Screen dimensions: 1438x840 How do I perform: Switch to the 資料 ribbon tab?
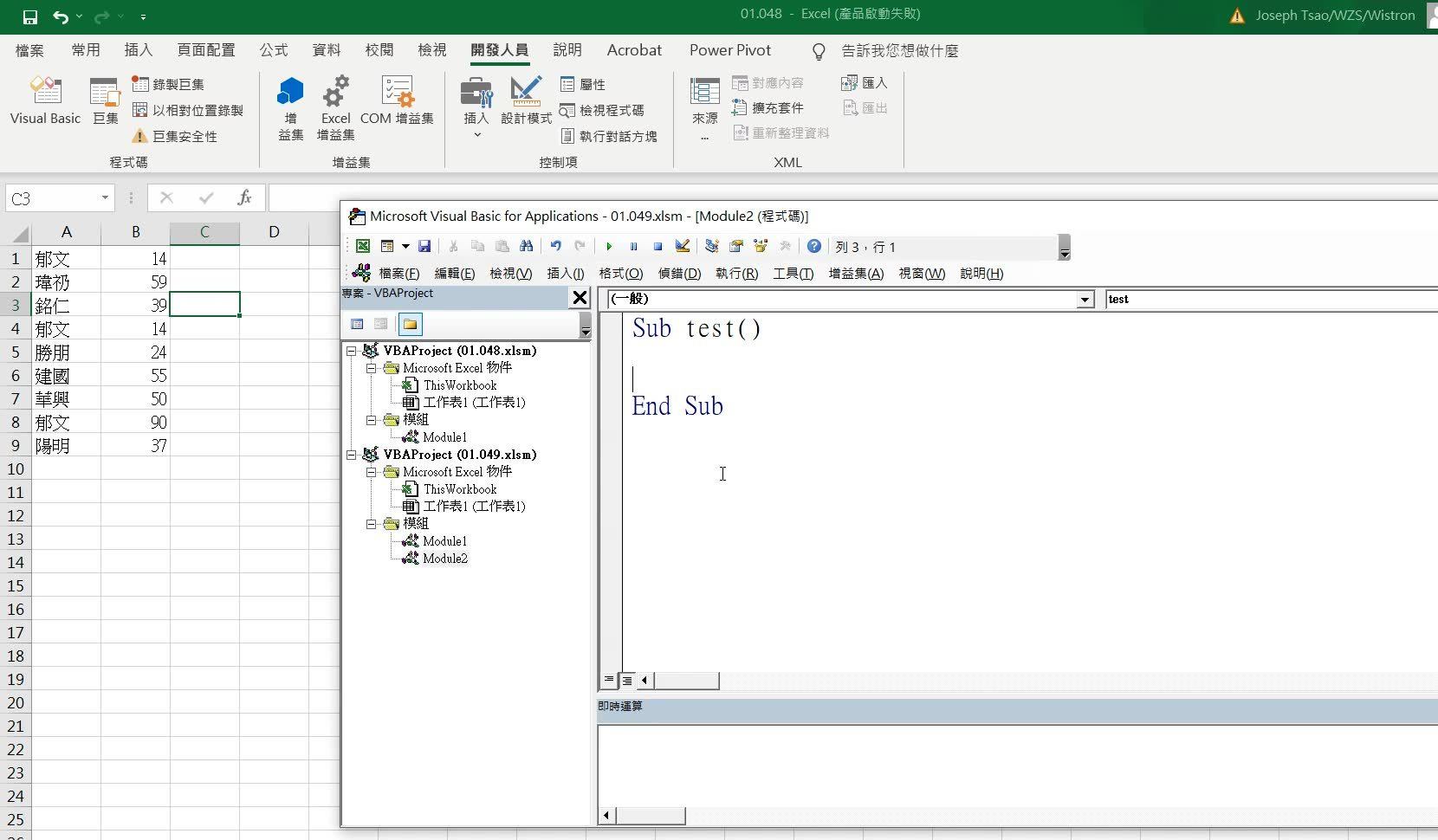coord(327,50)
